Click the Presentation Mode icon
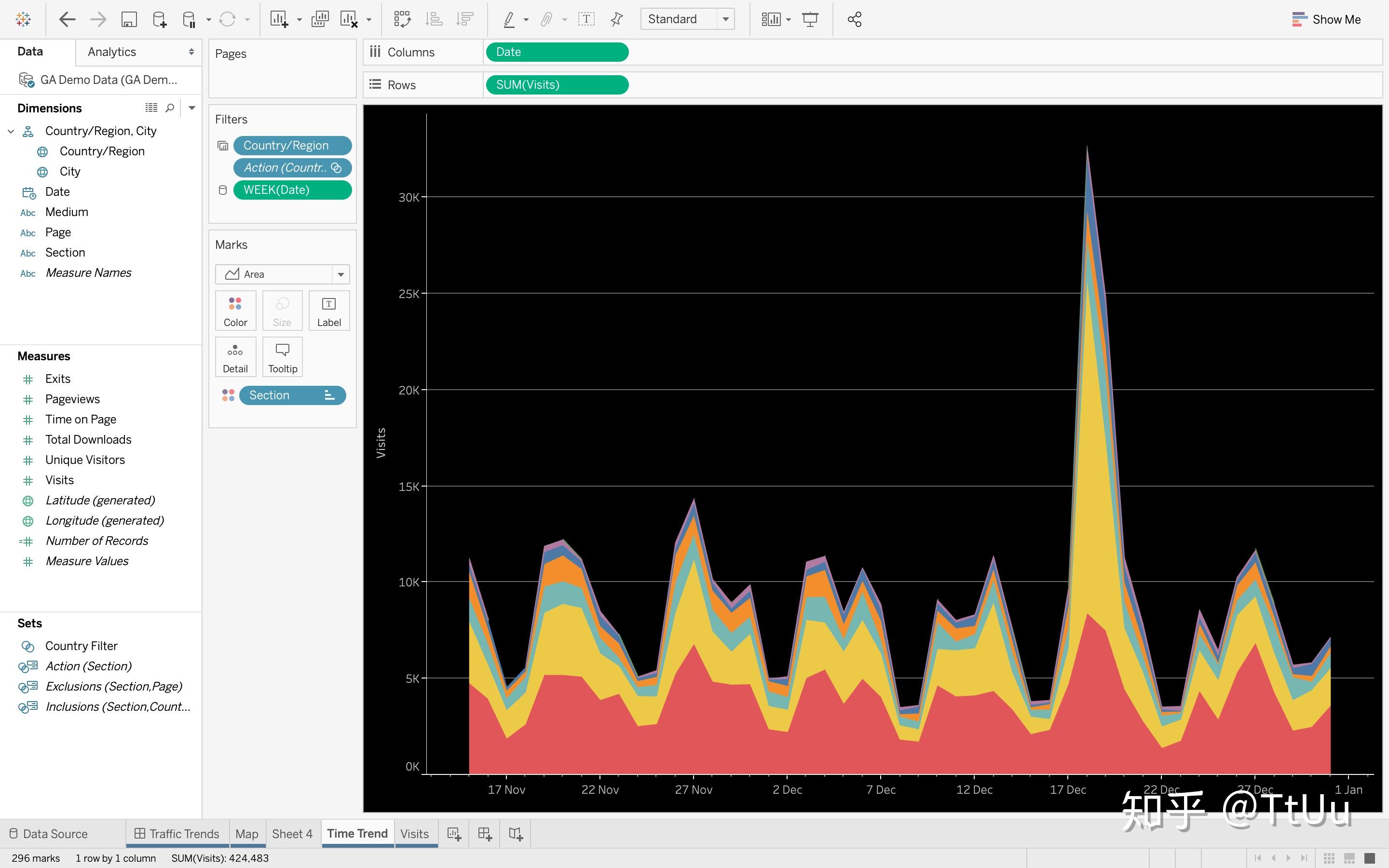This screenshot has width=1389, height=868. coord(810,19)
